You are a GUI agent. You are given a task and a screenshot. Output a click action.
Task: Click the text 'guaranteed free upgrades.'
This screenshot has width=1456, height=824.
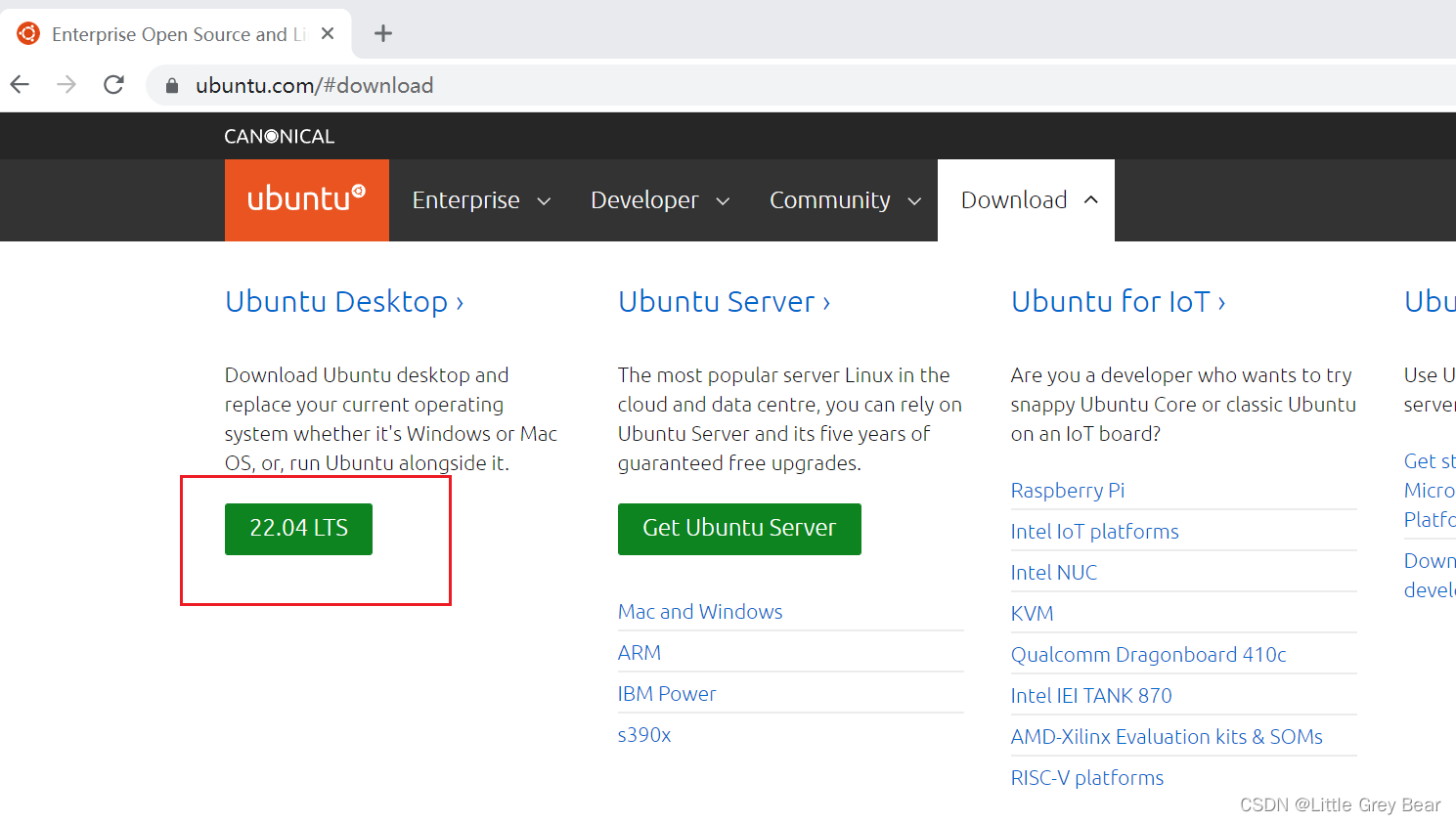[x=739, y=463]
